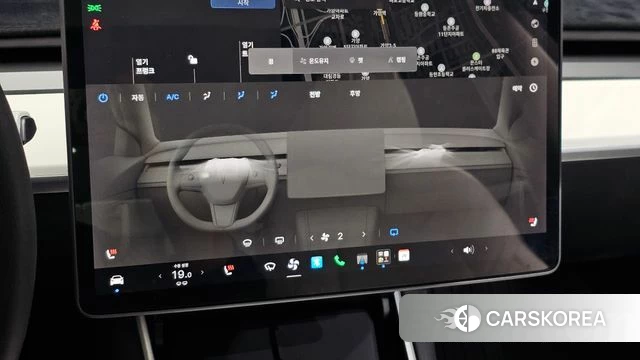
Task: Switch to 전방 (front) climate tab
Action: click(x=314, y=94)
